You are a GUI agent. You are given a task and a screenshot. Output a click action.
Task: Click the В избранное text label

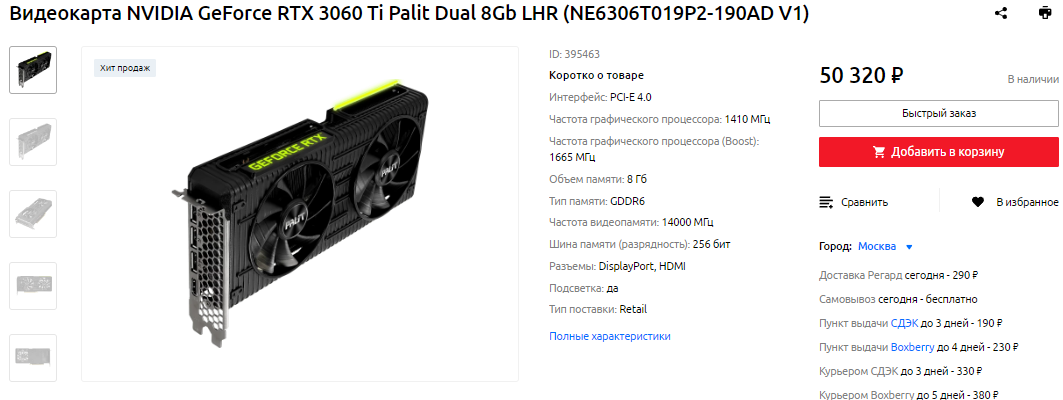[1027, 202]
